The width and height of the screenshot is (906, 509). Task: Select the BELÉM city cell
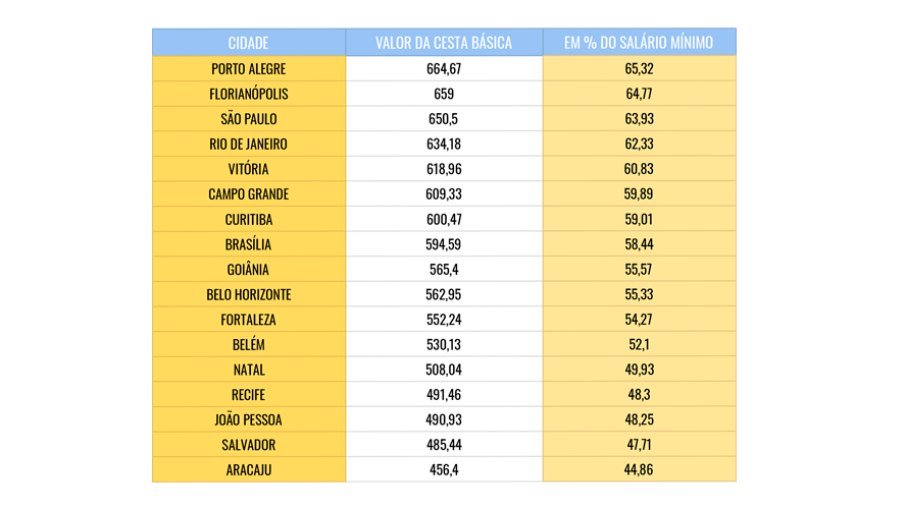(248, 345)
